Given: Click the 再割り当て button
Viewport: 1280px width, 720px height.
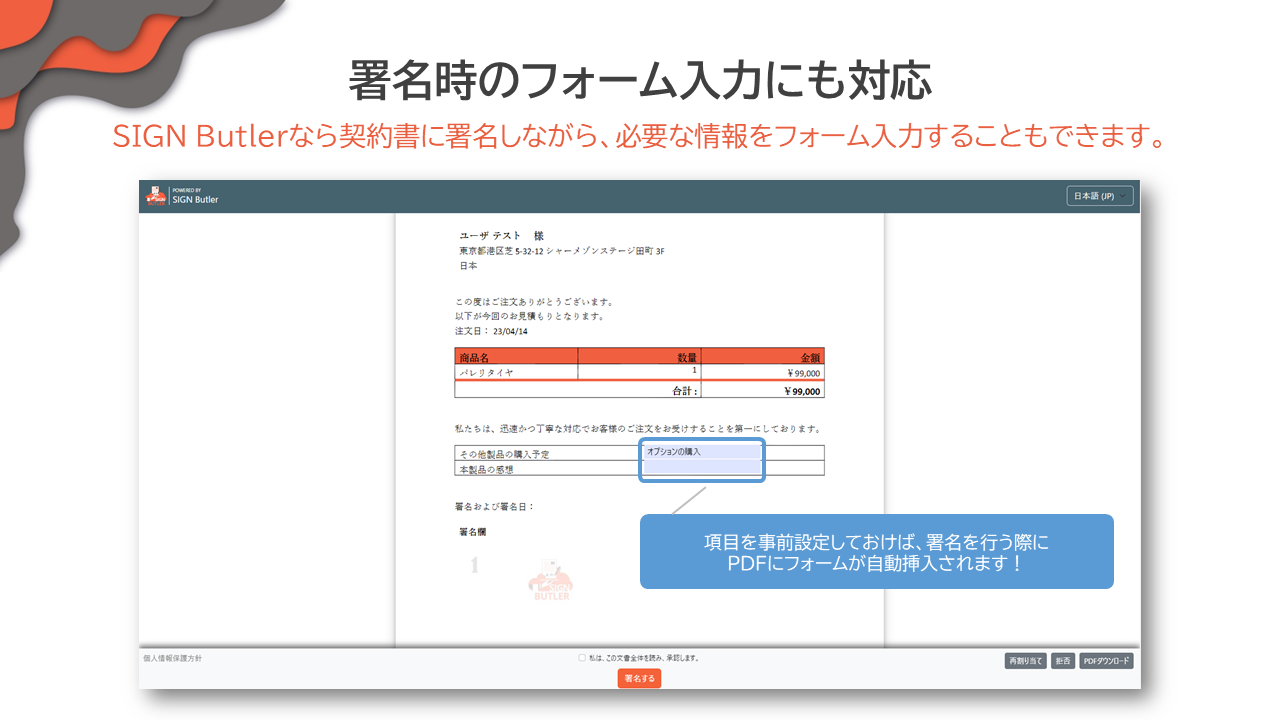Looking at the screenshot, I should coord(1025,661).
